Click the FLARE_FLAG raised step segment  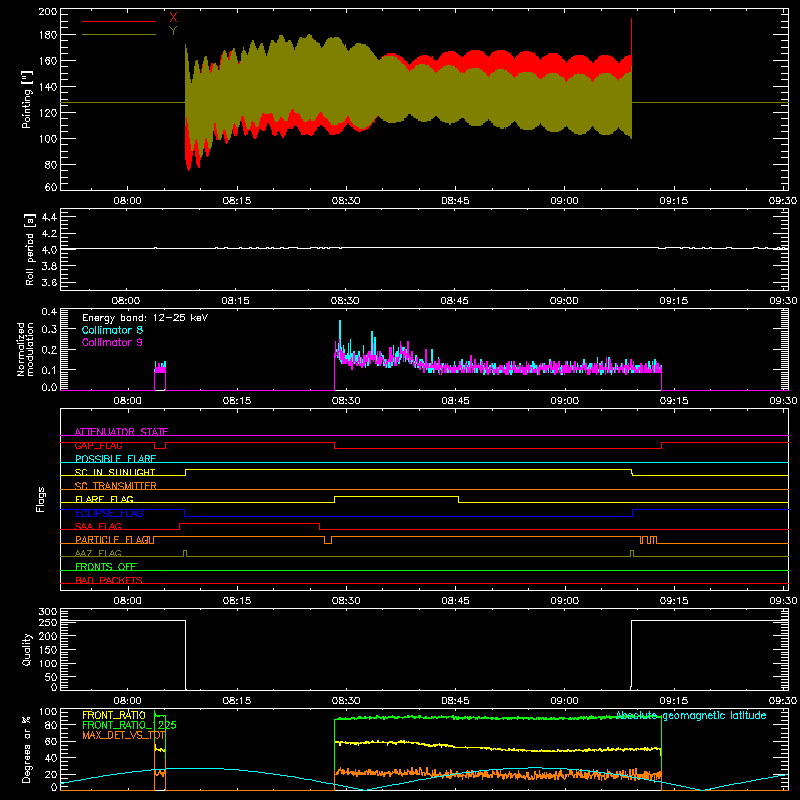pos(396,496)
